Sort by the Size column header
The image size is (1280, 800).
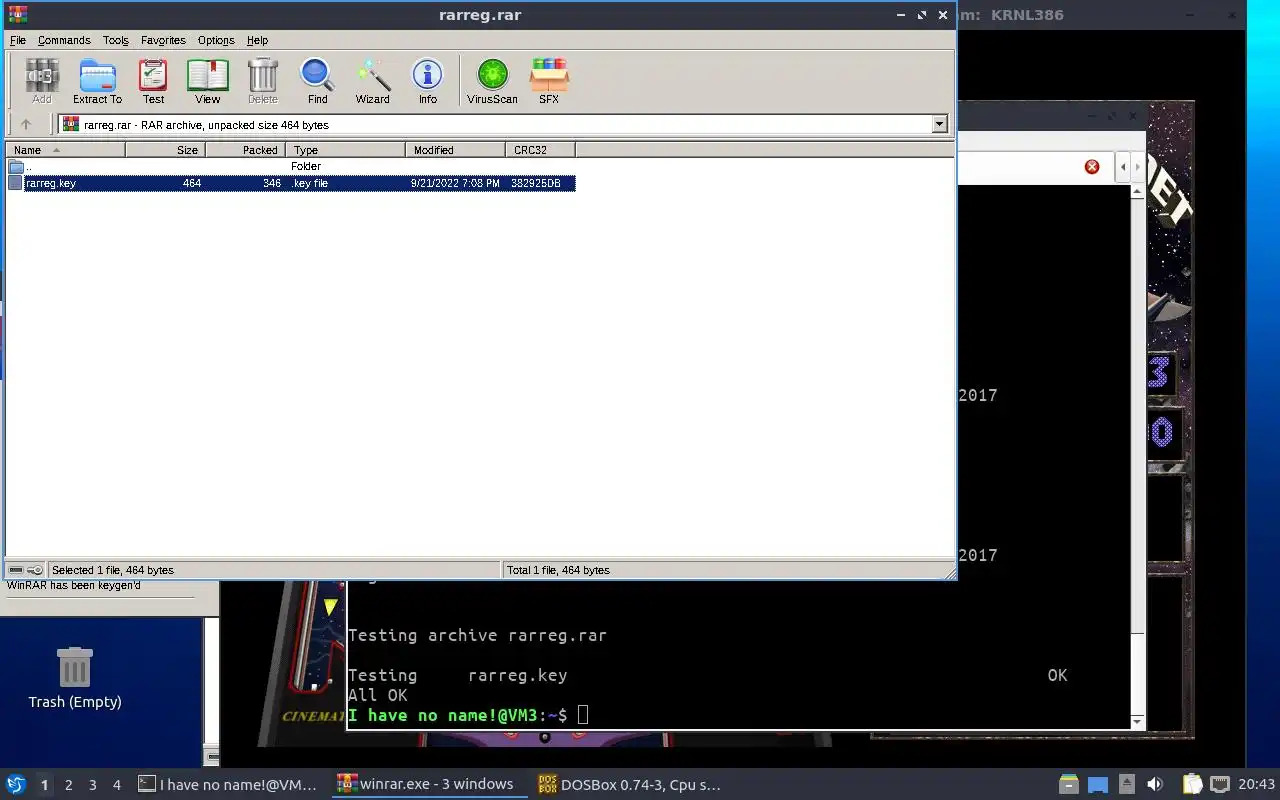(x=165, y=150)
